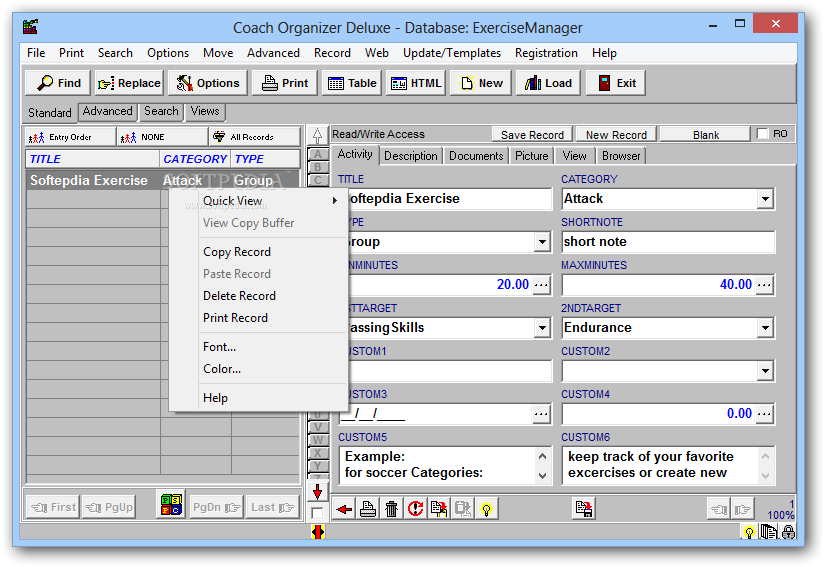This screenshot has height=567, width=825.
Task: Click the red circular exclamation refresh icon
Action: pyautogui.click(x=415, y=509)
